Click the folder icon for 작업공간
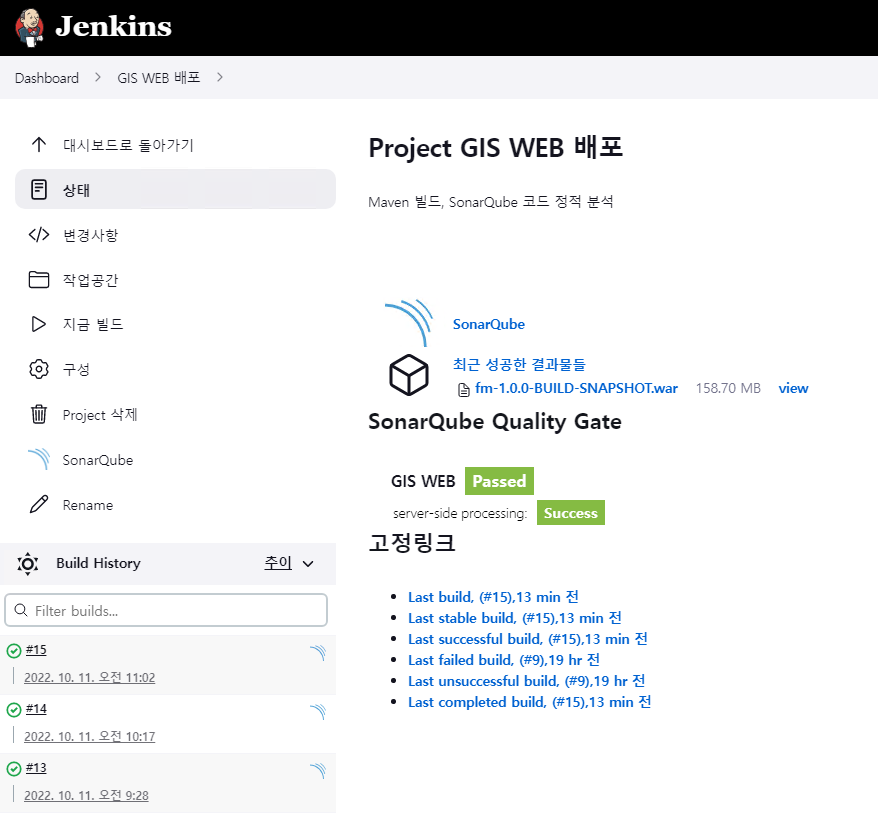The width and height of the screenshot is (878, 814). click(x=39, y=279)
